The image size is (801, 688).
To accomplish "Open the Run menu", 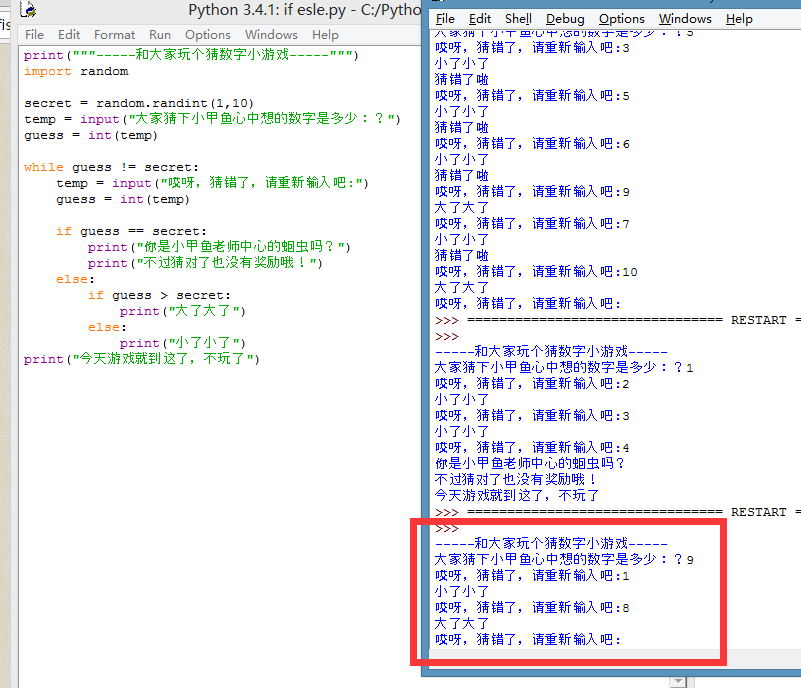I will (x=159, y=34).
